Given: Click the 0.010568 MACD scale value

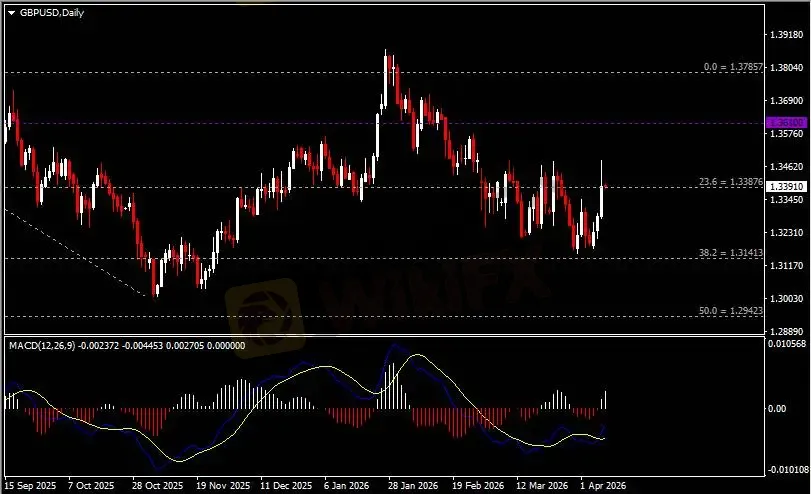Looking at the screenshot, I should pos(786,344).
